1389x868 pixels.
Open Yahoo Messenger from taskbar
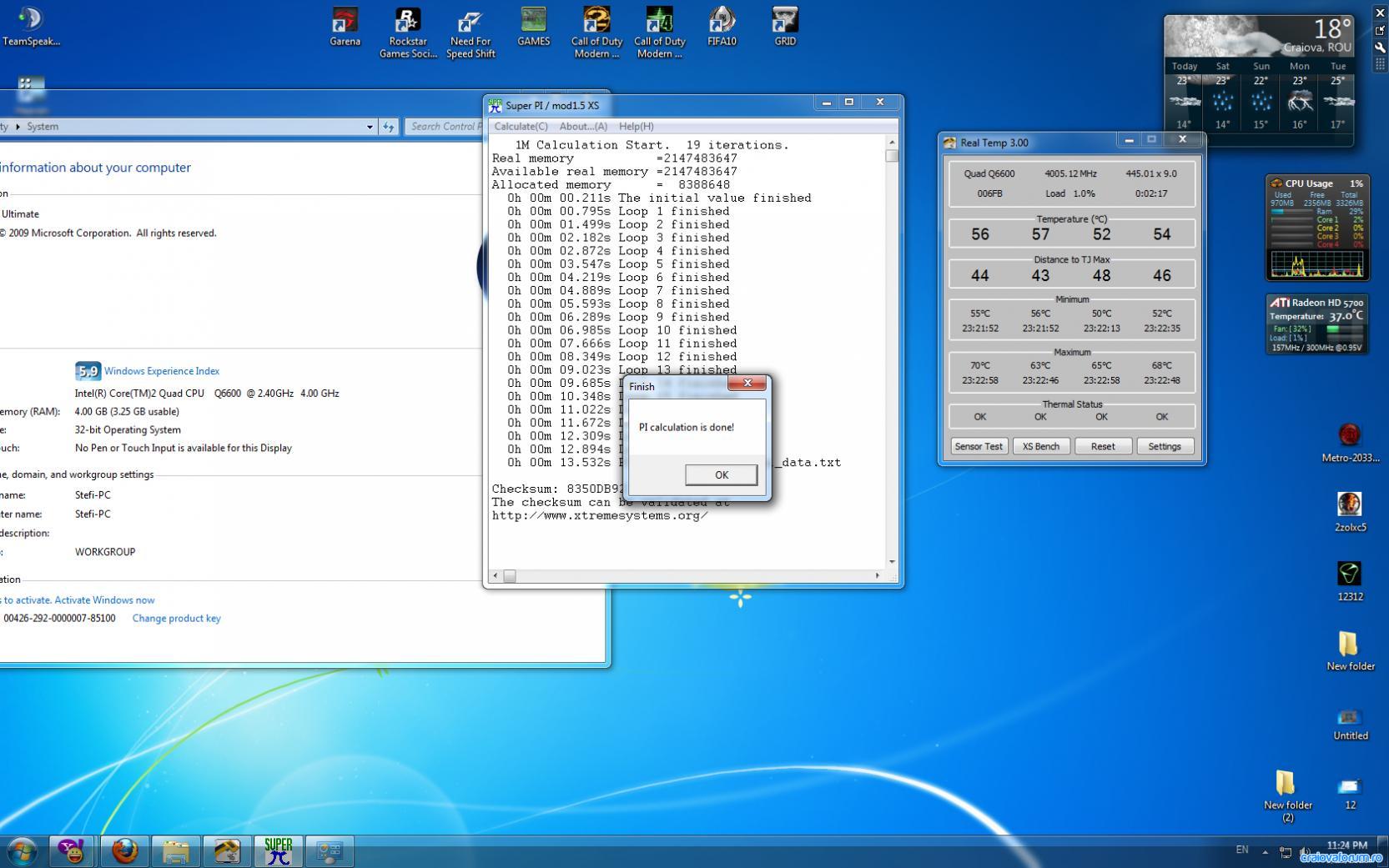pos(73,851)
